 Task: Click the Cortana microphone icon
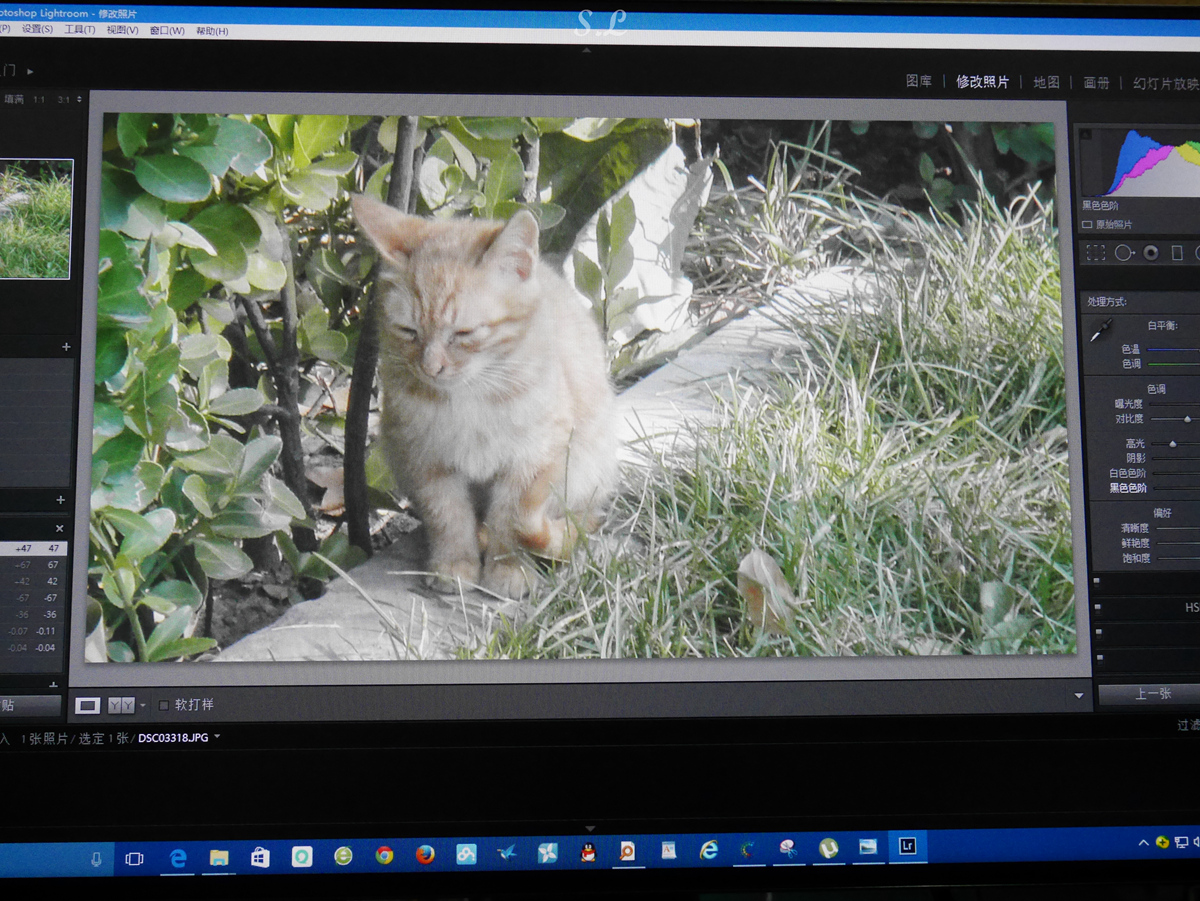[97, 859]
